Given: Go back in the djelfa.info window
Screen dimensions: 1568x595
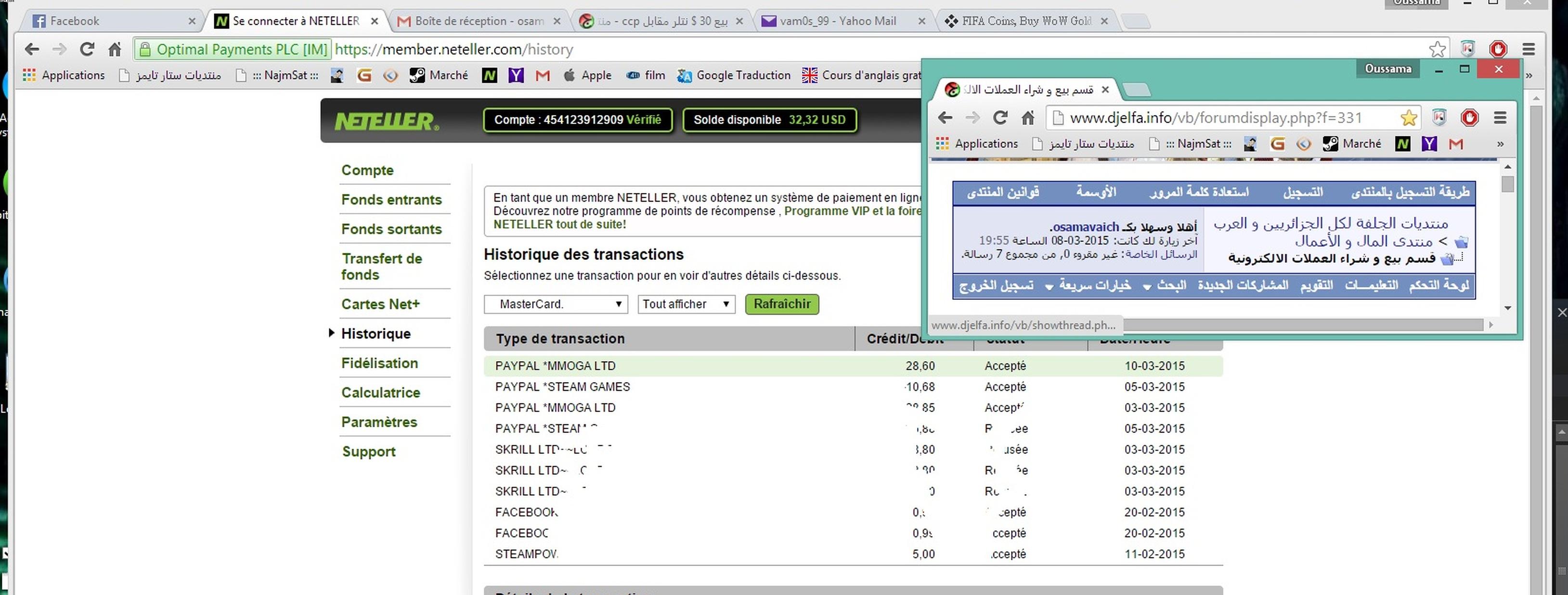Looking at the screenshot, I should pyautogui.click(x=945, y=117).
